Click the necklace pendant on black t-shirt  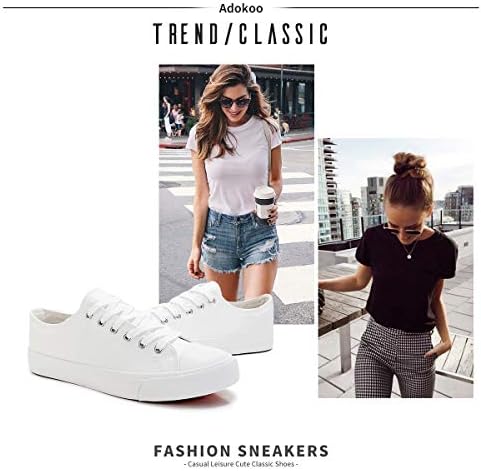pyautogui.click(x=408, y=256)
